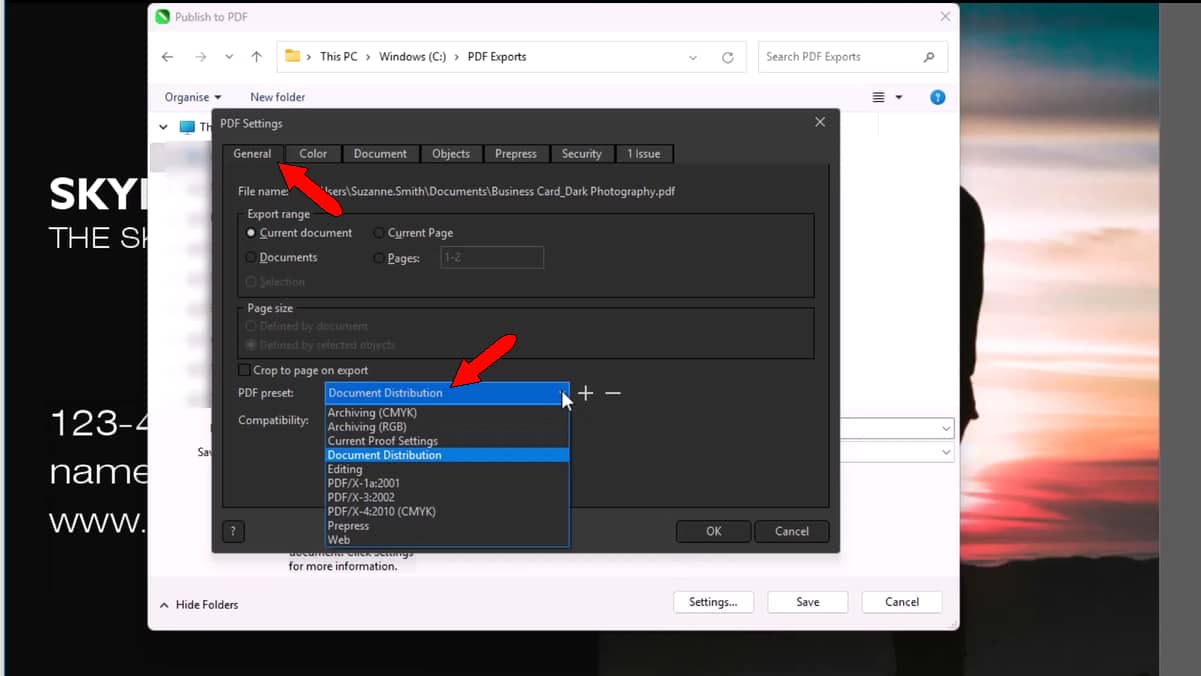Navigate up one folder with up arrow
1201x676 pixels.
click(x=257, y=57)
